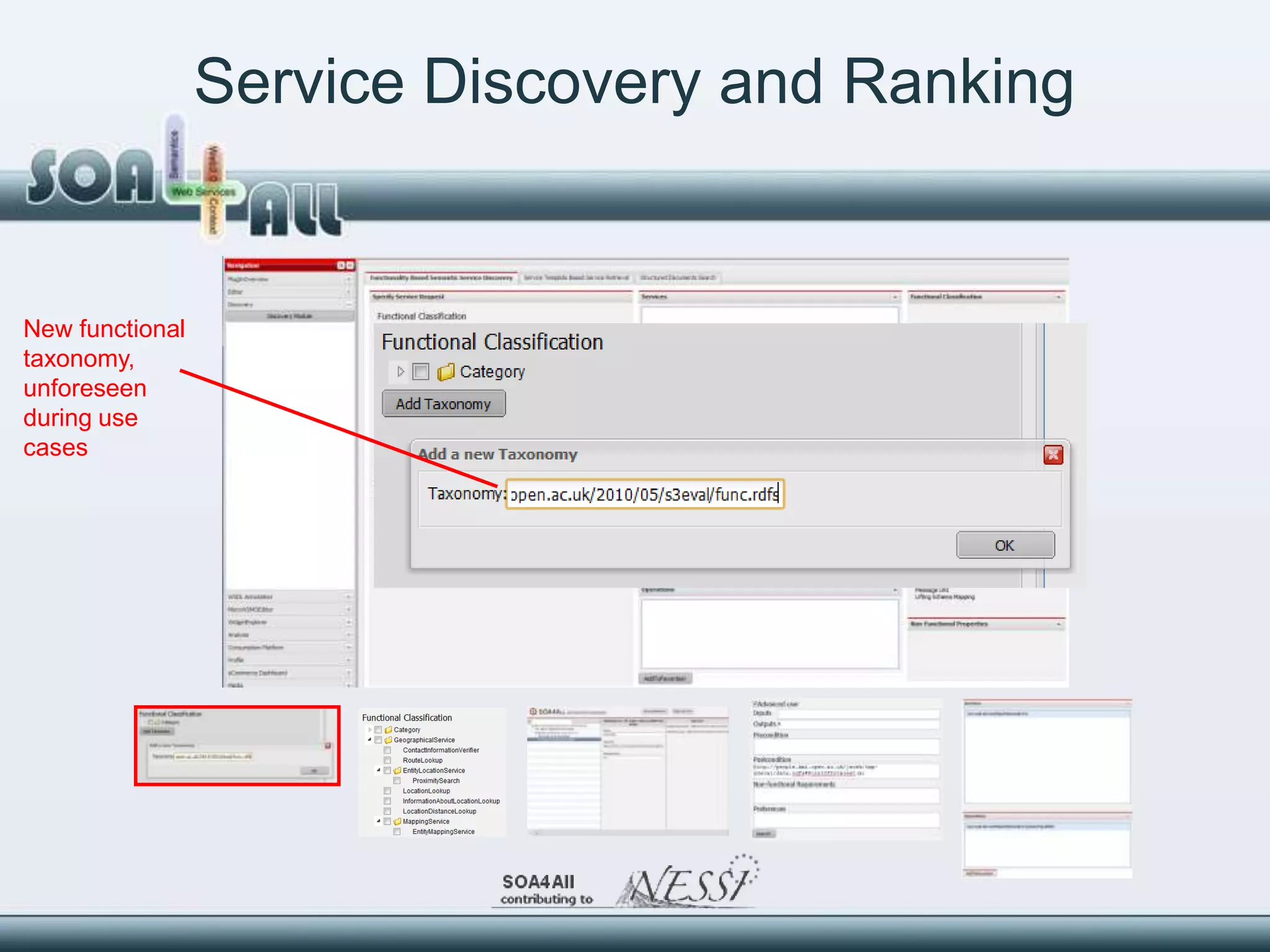Collapse the Operations panel header arrow
Viewport: 1270px width, 952px height.
(894, 590)
